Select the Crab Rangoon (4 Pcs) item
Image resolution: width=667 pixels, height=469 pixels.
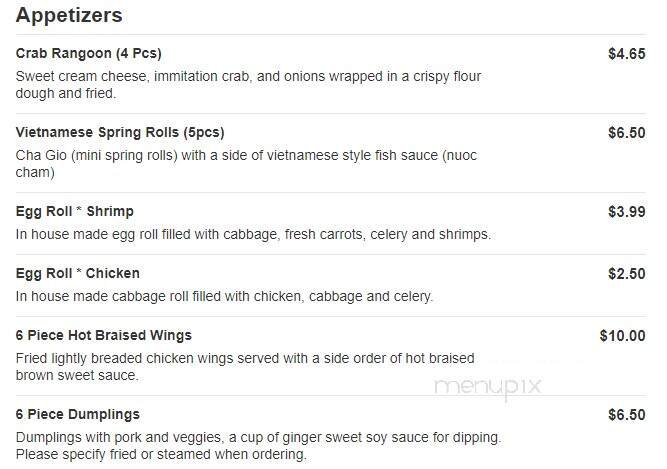coord(89,54)
